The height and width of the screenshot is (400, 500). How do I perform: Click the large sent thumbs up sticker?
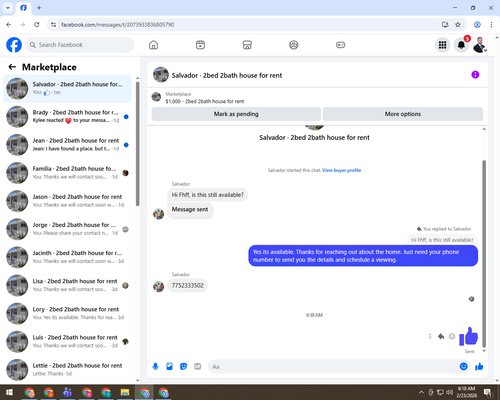pos(469,336)
